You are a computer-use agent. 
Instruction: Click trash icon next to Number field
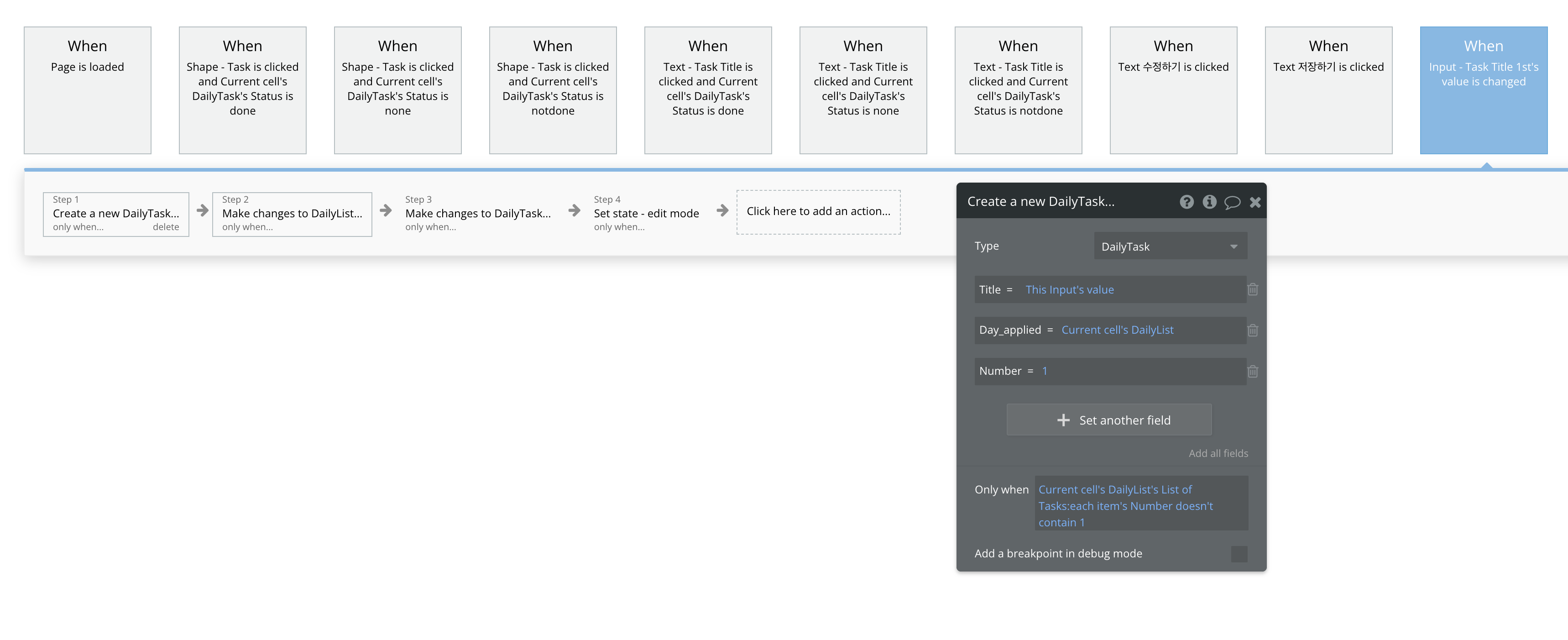pyautogui.click(x=1253, y=371)
